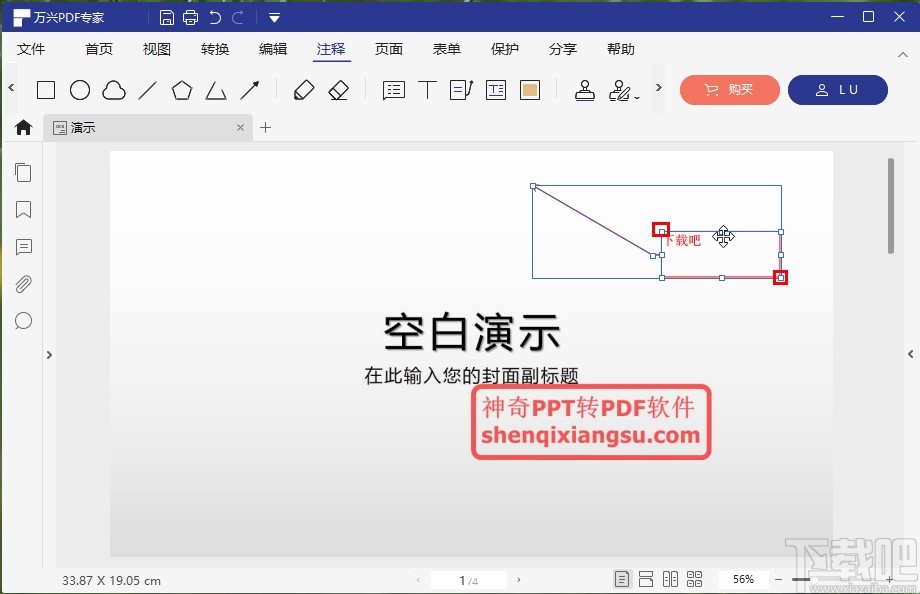Open the 文件 menu
Viewport: 920px width, 594px height.
click(31, 48)
